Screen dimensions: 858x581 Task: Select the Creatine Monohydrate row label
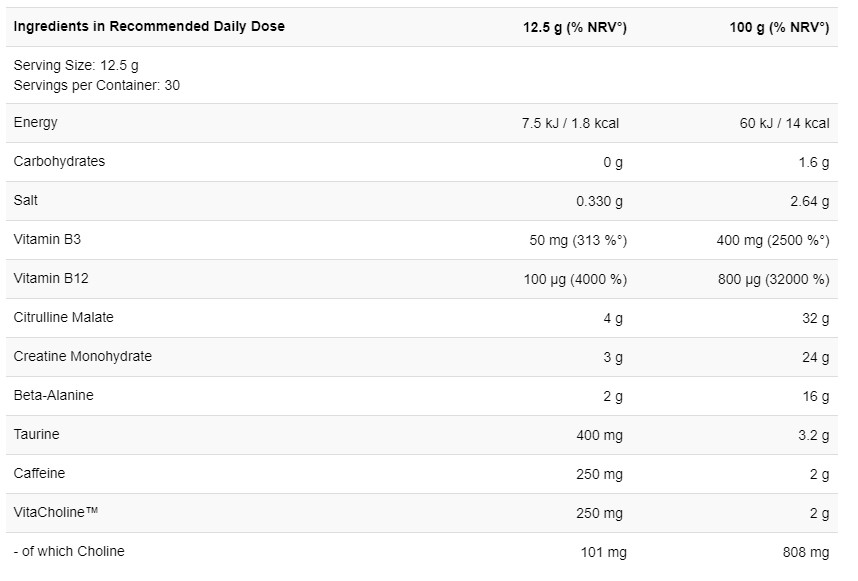tap(83, 357)
